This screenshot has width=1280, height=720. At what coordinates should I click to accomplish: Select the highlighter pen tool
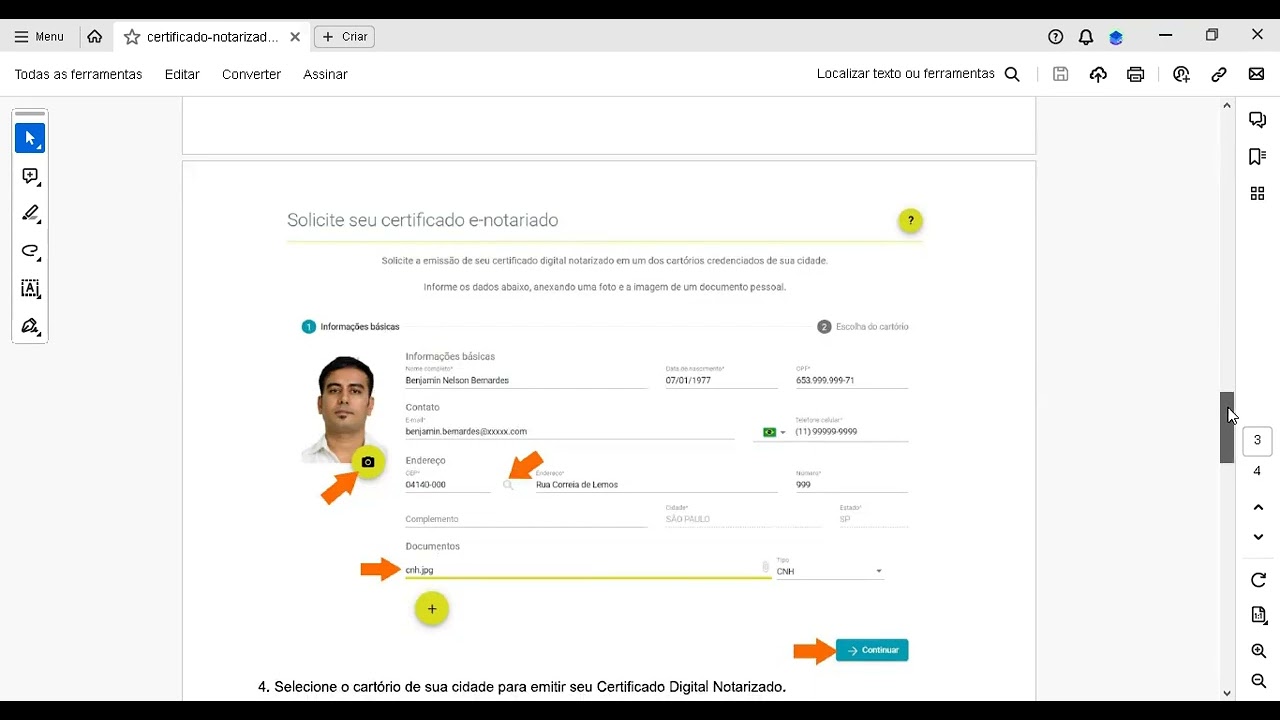pos(30,213)
